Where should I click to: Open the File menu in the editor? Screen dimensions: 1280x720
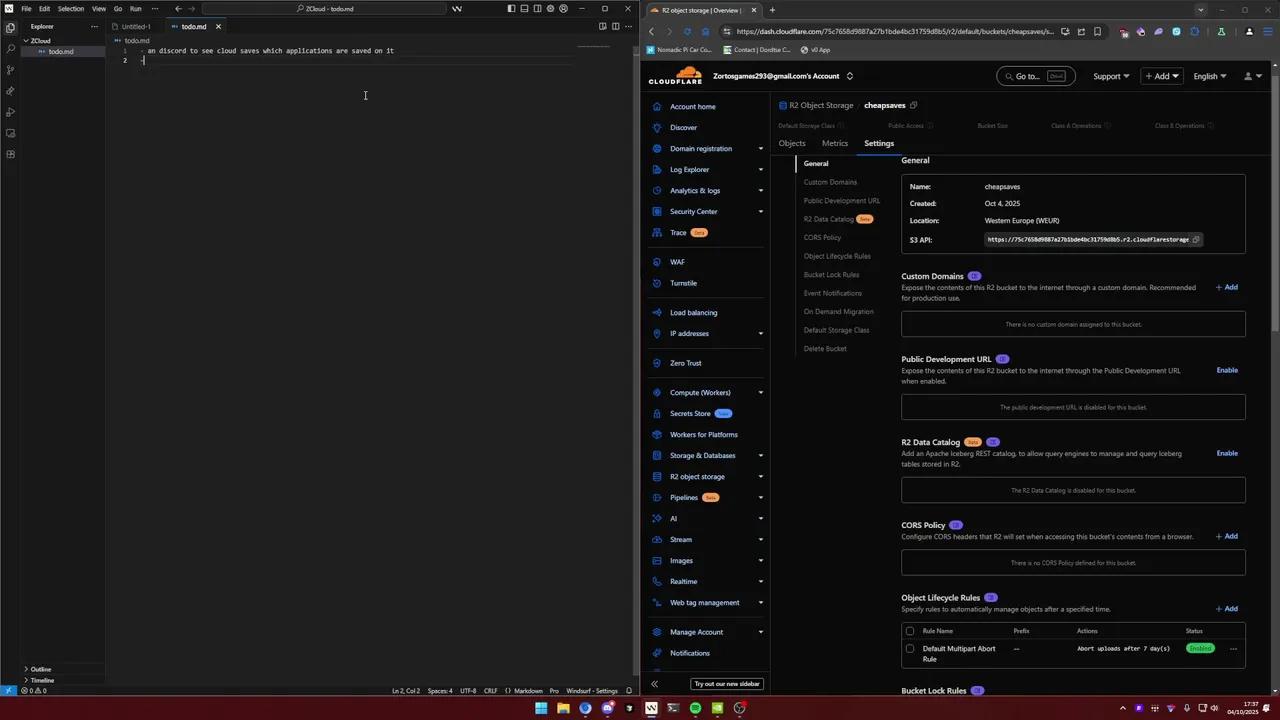(26, 9)
